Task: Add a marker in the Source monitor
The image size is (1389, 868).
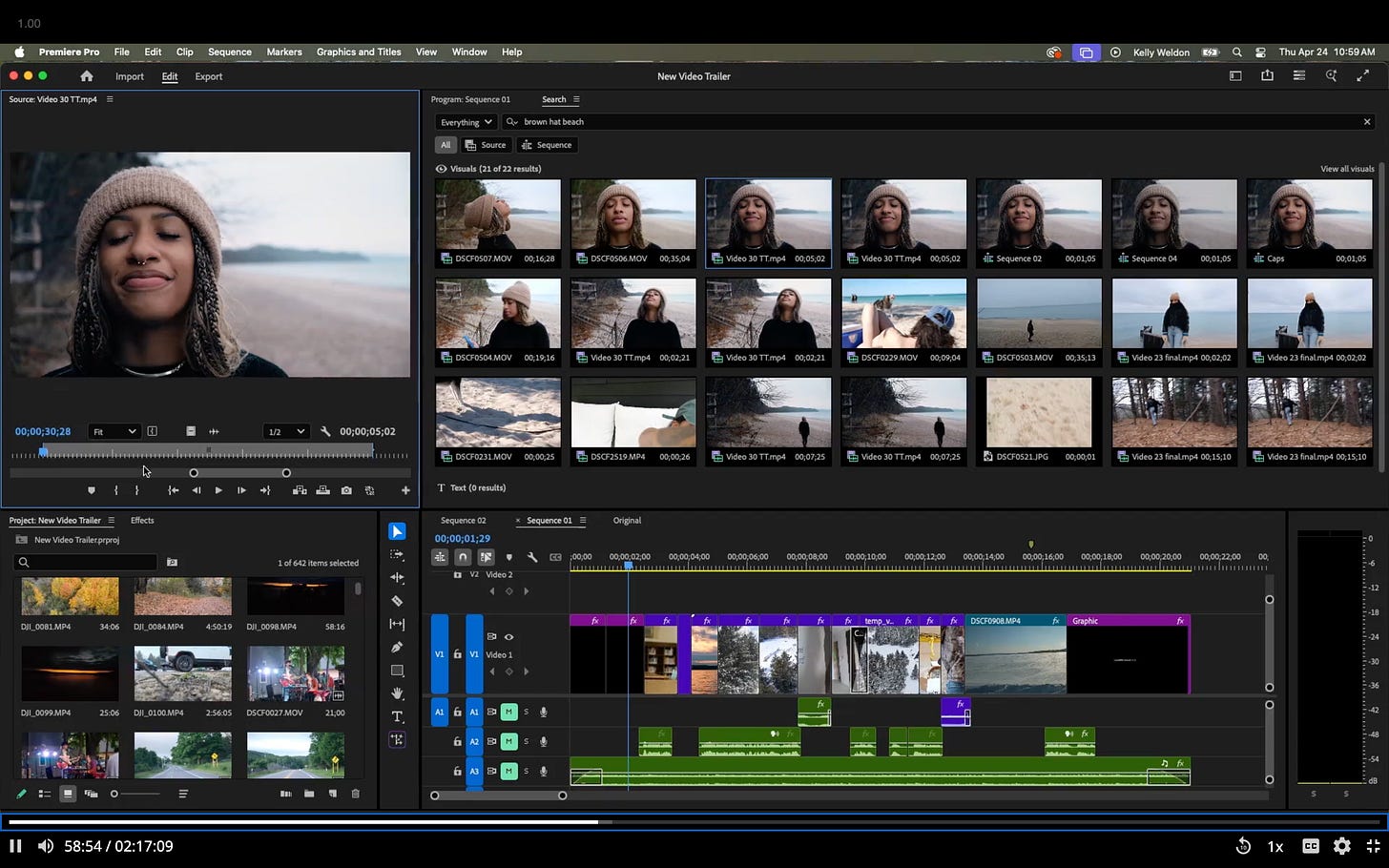Action: coord(92,490)
